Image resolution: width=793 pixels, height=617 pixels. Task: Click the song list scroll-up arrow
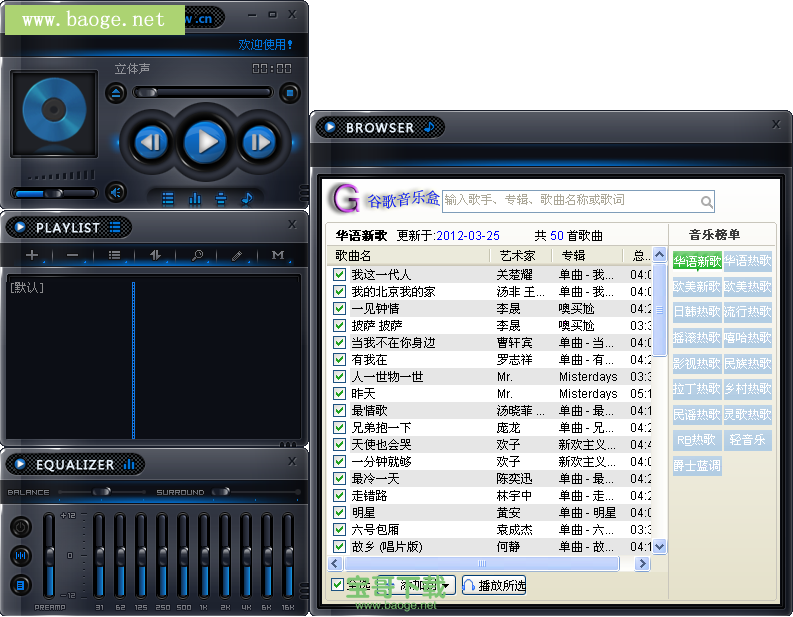pyautogui.click(x=659, y=254)
